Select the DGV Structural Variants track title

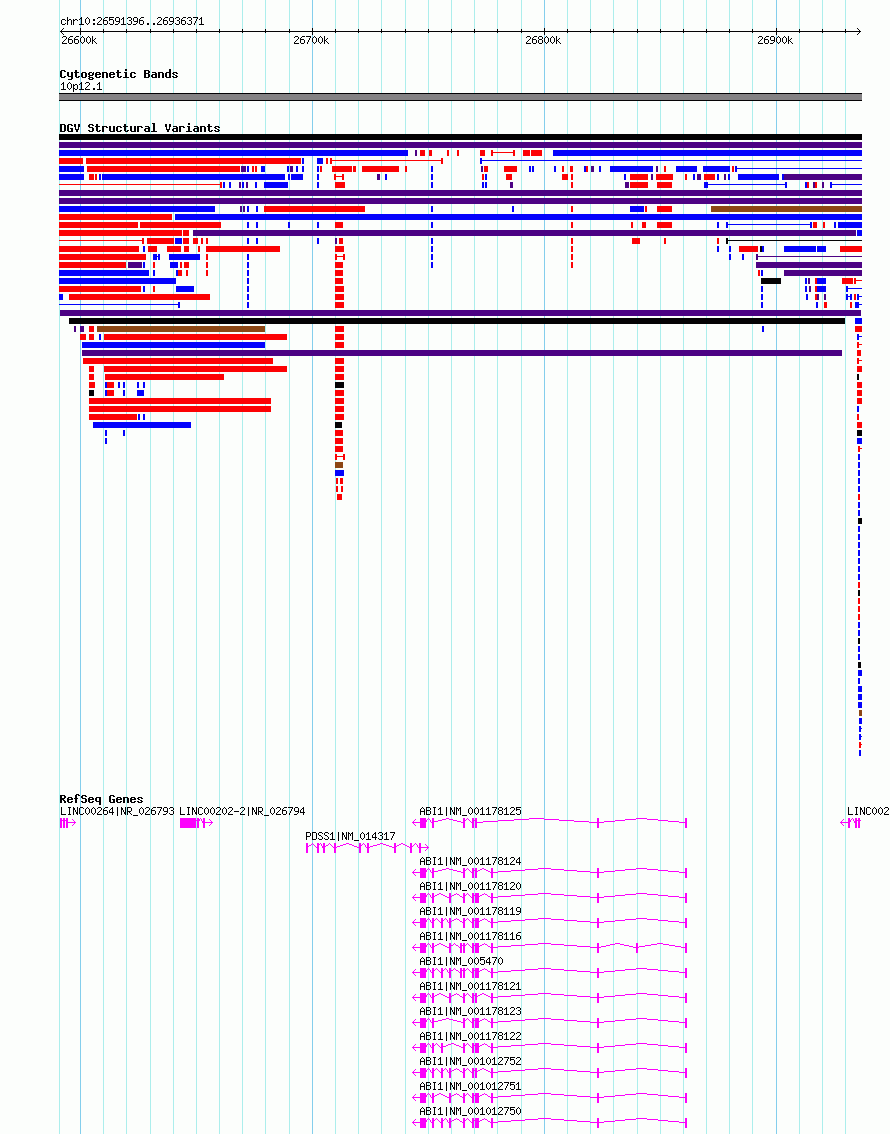(140, 128)
